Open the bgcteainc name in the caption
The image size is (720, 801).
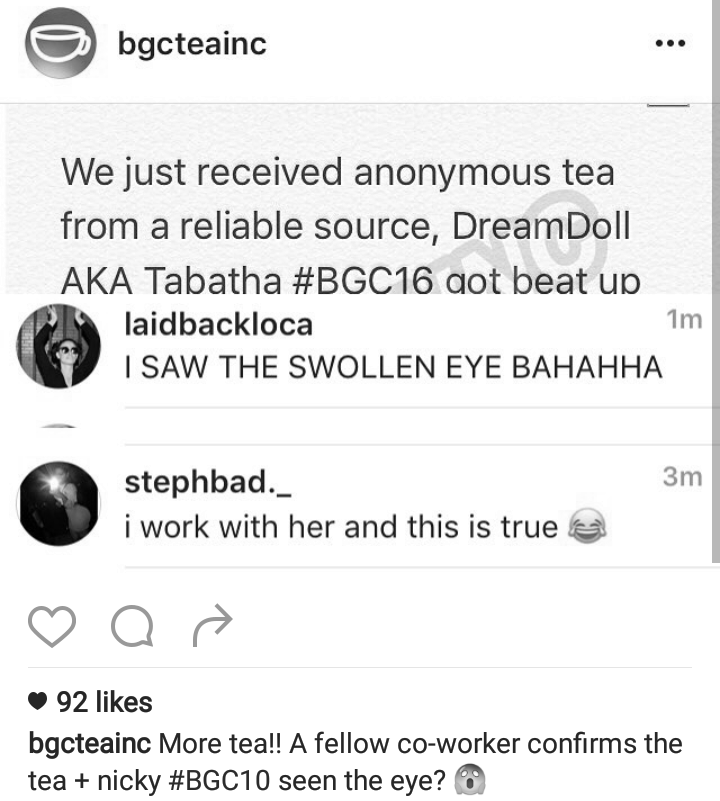89,744
